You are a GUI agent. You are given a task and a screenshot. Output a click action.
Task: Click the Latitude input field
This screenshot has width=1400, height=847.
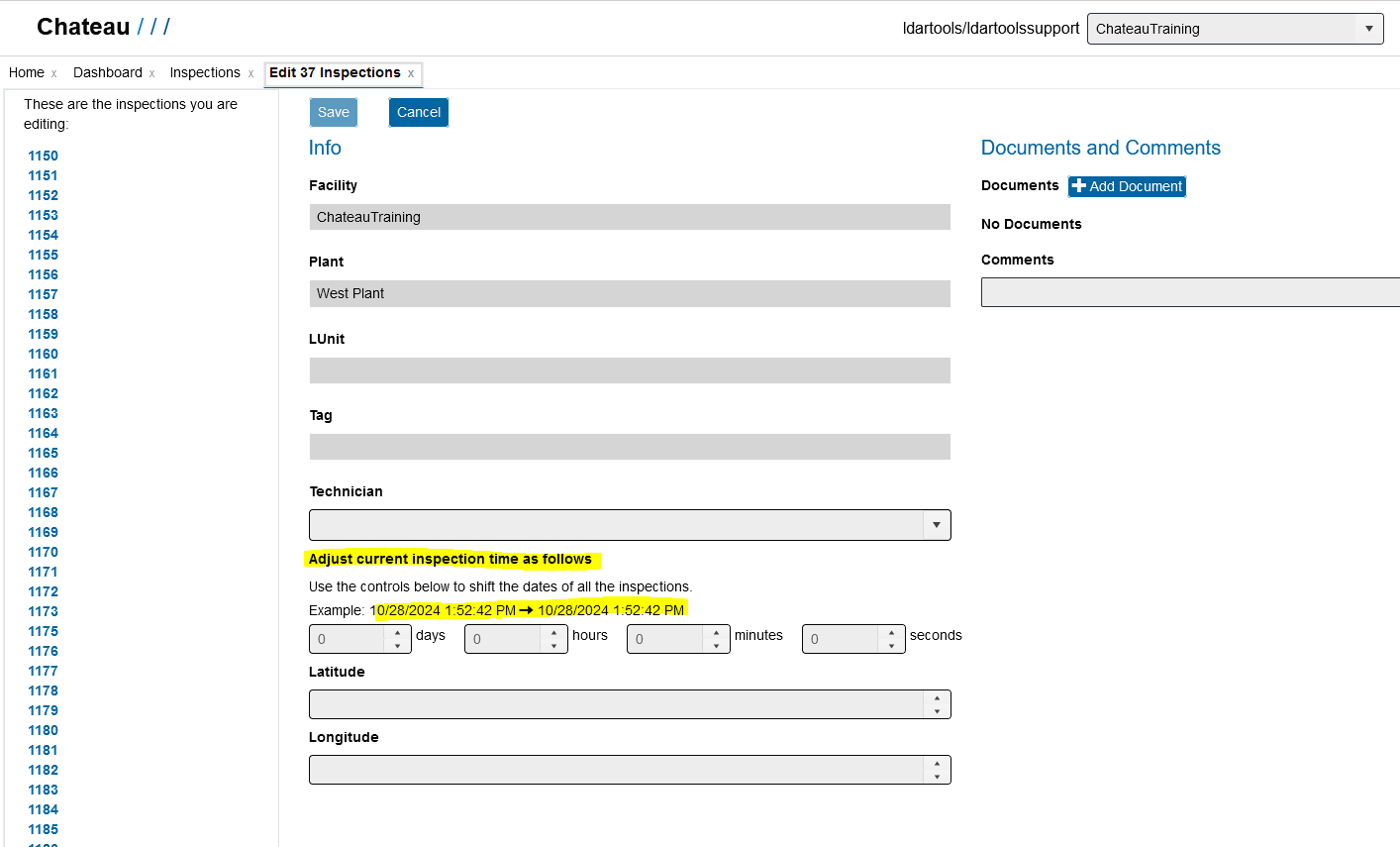(617, 704)
